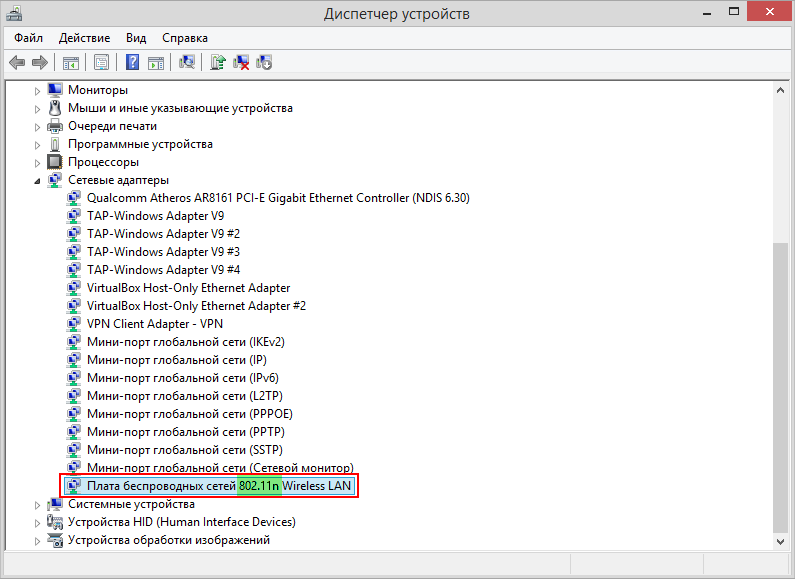Screen dimensions: 795x579
Task: Click the Device Manager title bar icon
Action: pyautogui.click(x=14, y=12)
